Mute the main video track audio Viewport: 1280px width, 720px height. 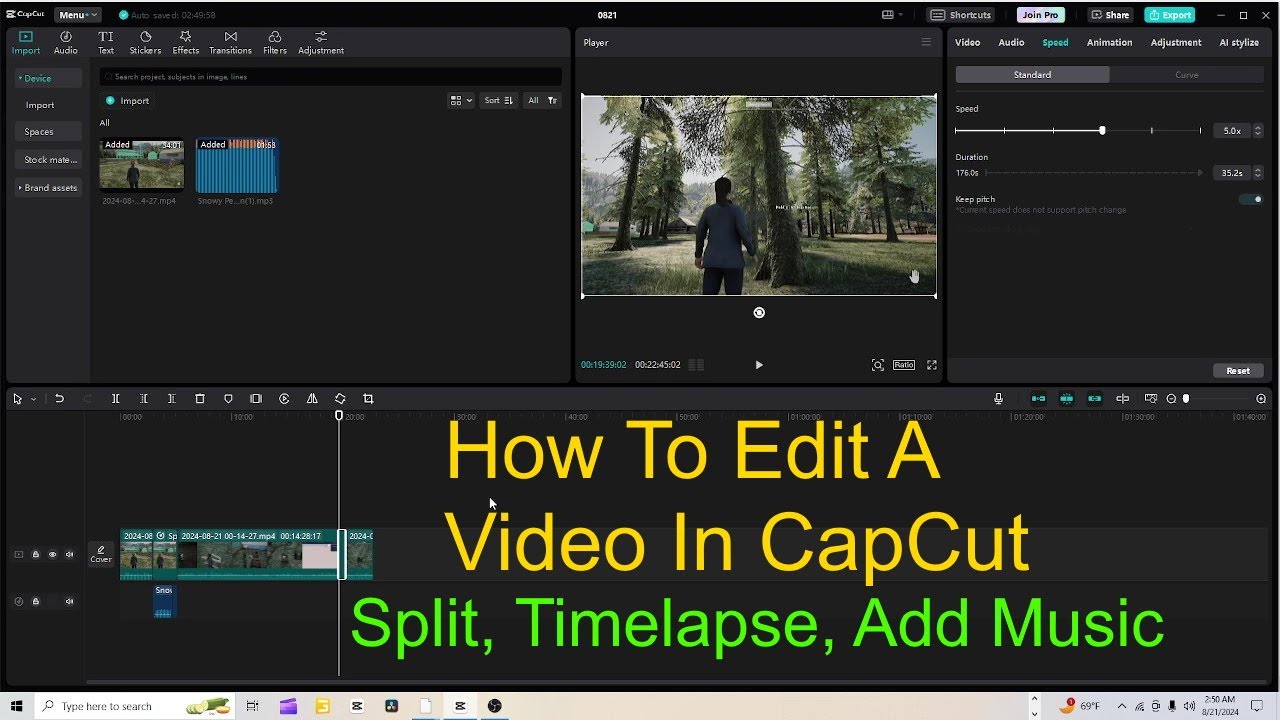tap(70, 554)
